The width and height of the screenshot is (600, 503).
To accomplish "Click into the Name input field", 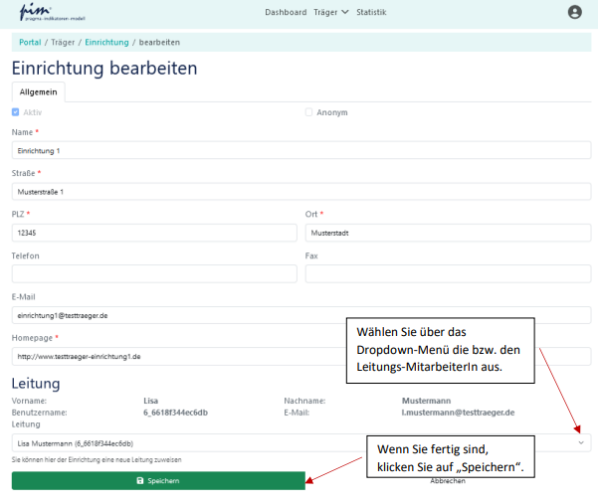I will [300, 150].
